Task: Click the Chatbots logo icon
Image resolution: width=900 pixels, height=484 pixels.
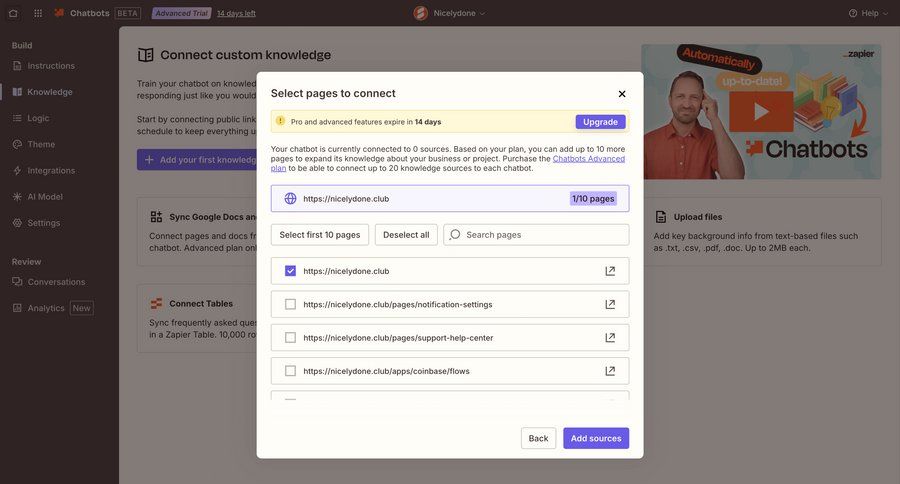Action: coord(59,13)
